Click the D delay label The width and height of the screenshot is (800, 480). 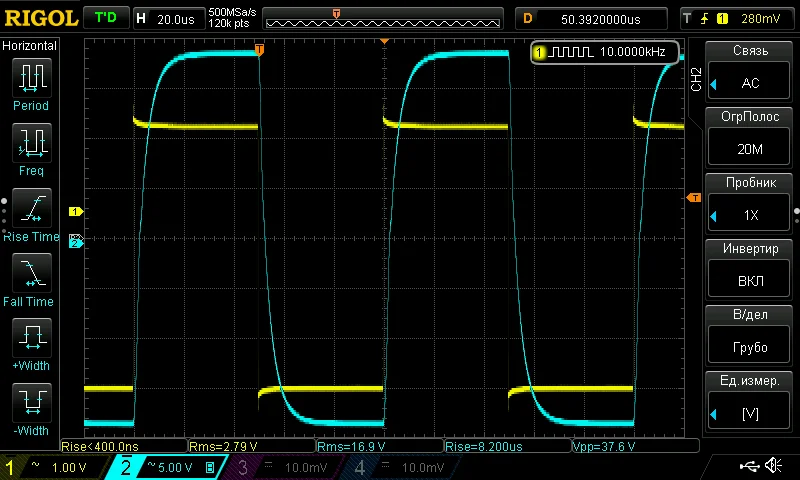[x=528, y=19]
